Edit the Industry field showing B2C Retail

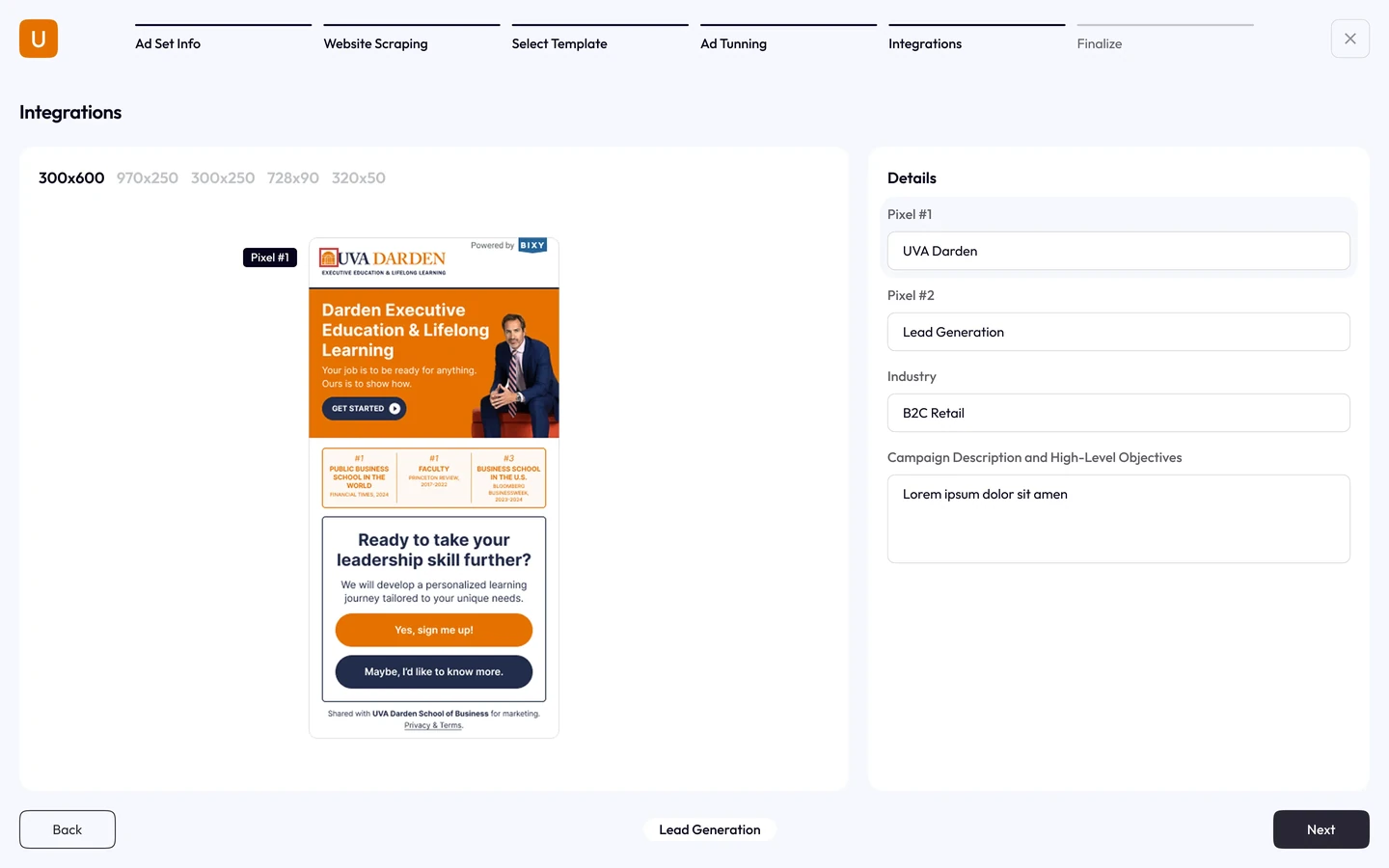pos(1119,413)
